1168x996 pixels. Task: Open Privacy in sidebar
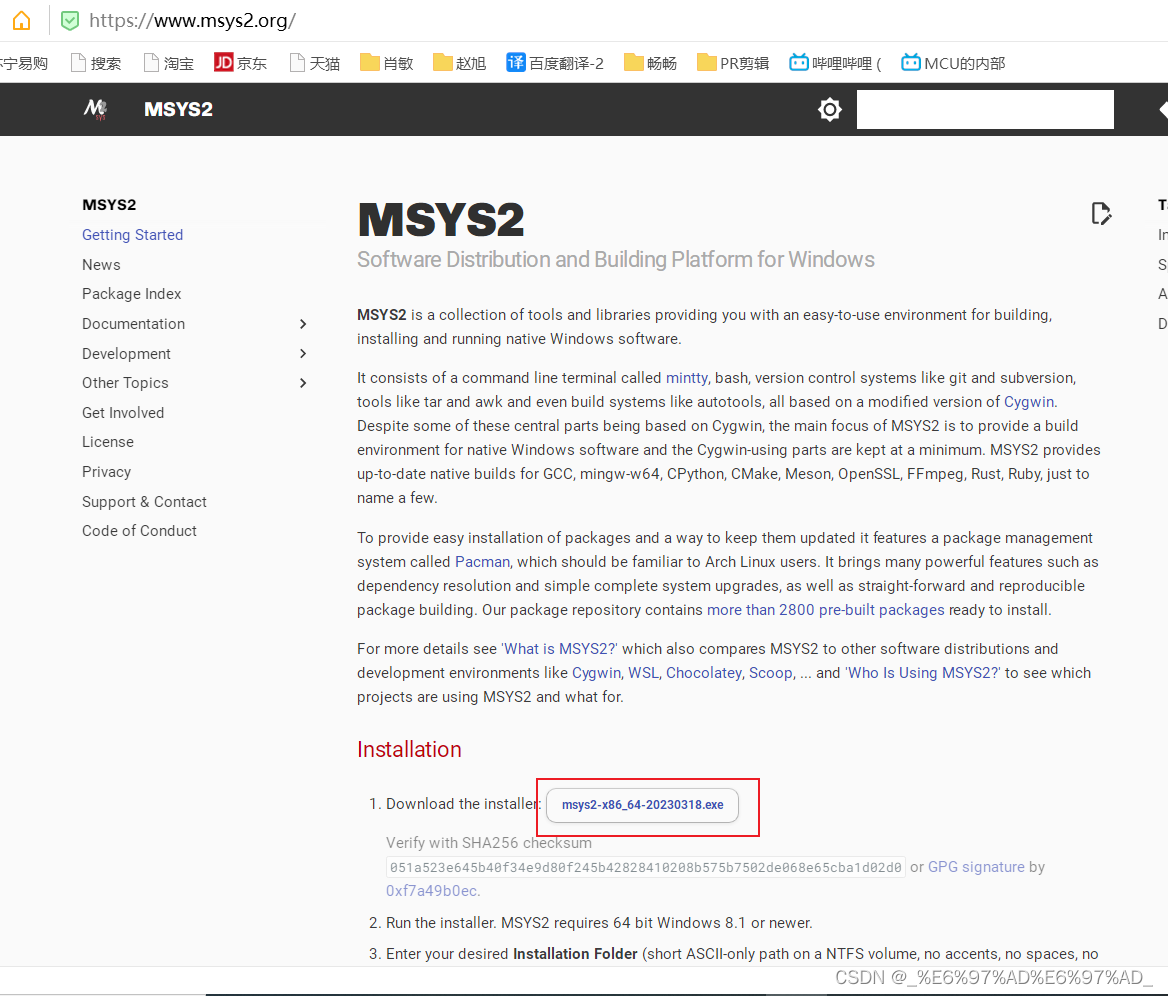(107, 472)
